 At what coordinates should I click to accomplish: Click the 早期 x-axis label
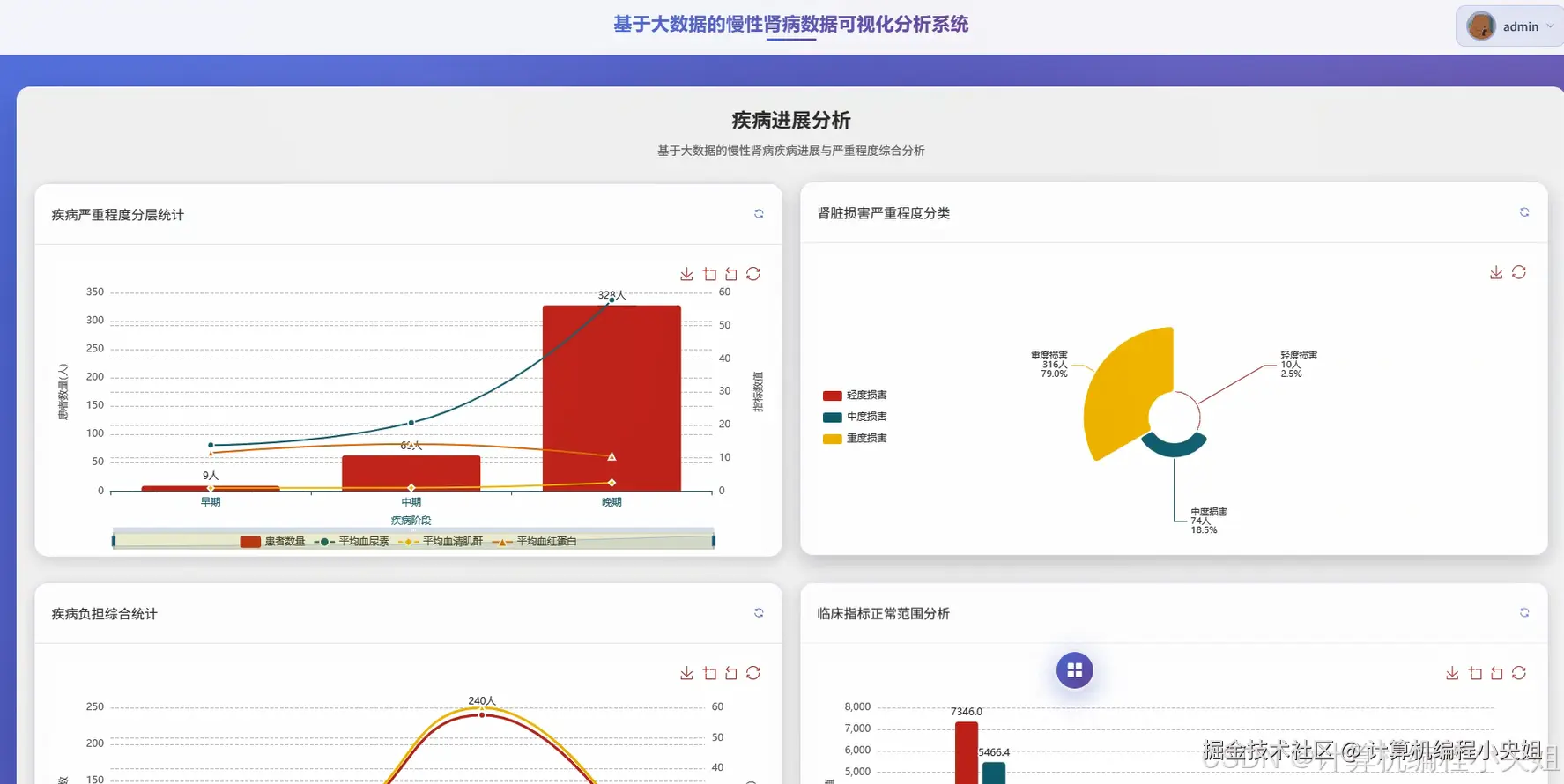(211, 502)
